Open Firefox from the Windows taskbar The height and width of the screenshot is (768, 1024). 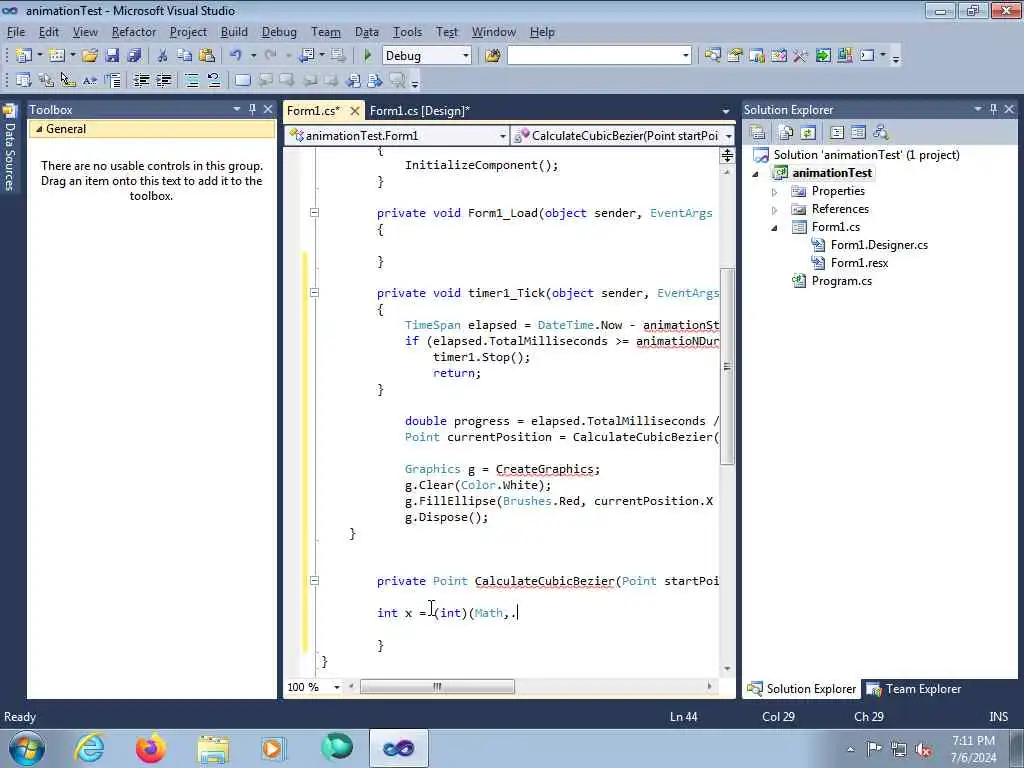point(150,748)
